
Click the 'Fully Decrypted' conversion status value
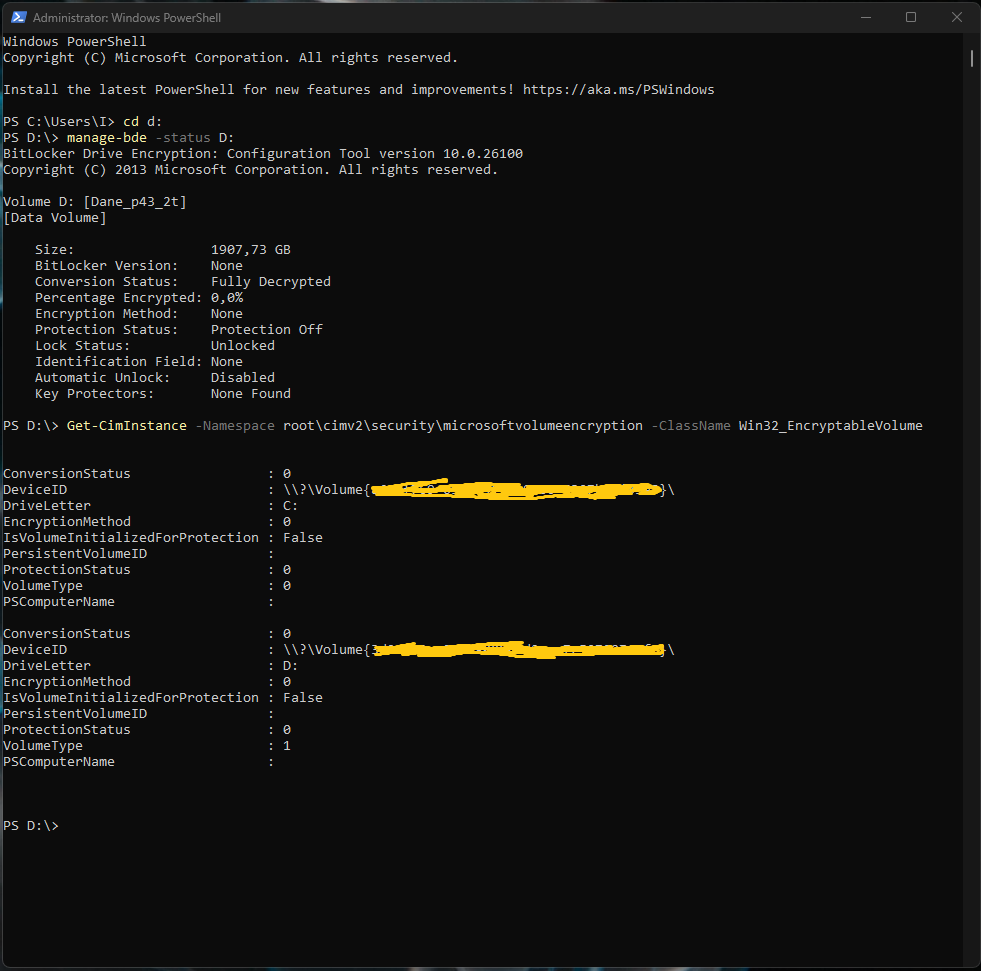click(270, 282)
